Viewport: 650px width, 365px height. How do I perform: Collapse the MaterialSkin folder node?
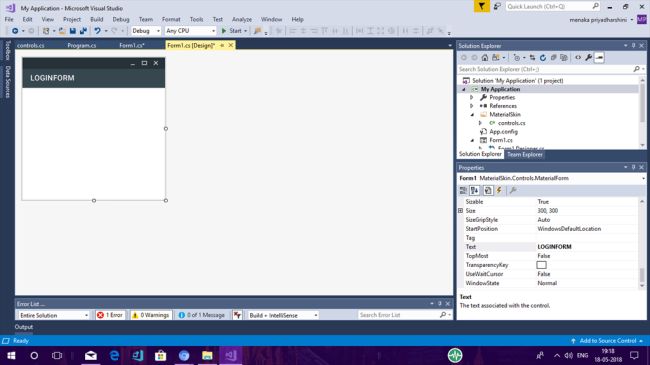(472, 114)
